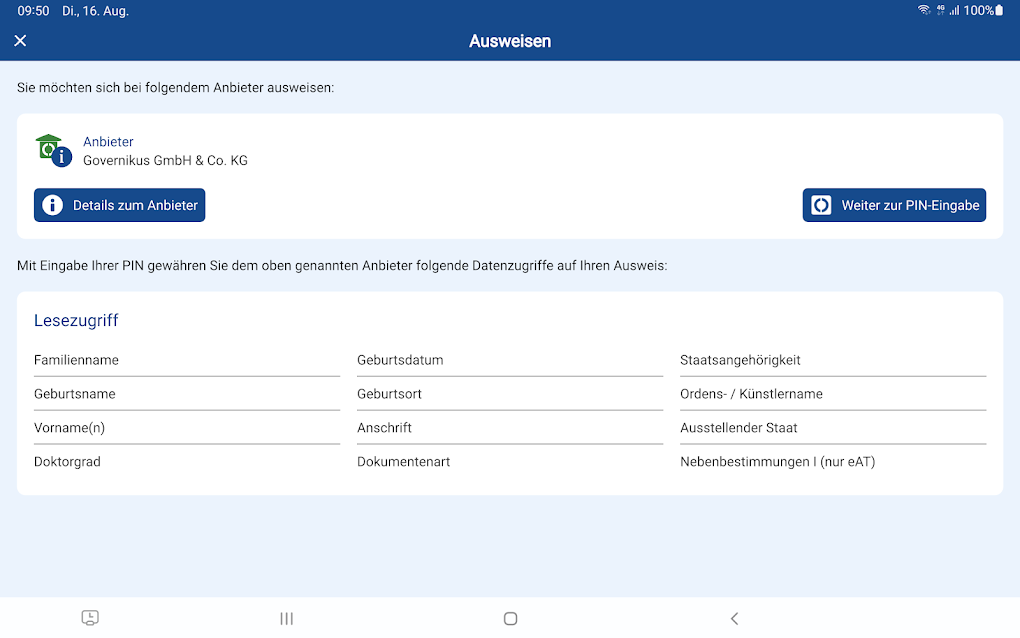The height and width of the screenshot is (638, 1020).
Task: Open Details zum Anbieter
Action: (x=119, y=205)
